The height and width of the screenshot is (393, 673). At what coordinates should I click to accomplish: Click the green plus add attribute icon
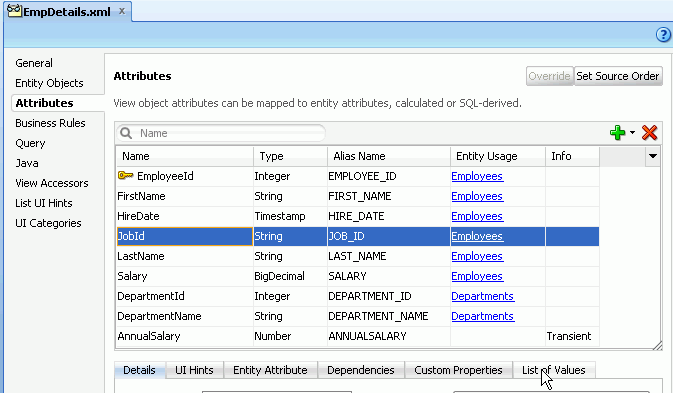(617, 133)
